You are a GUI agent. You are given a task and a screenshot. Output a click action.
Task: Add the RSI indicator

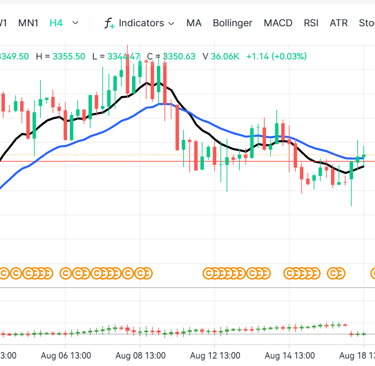pyautogui.click(x=311, y=23)
